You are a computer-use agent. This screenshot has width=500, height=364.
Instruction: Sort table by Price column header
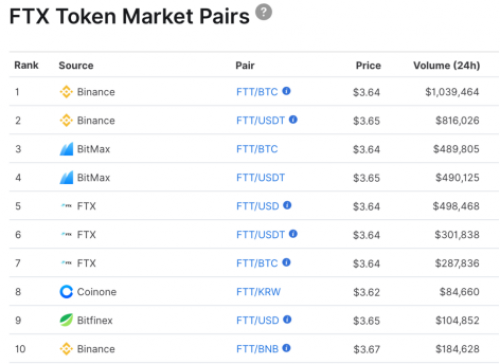pyautogui.click(x=368, y=65)
